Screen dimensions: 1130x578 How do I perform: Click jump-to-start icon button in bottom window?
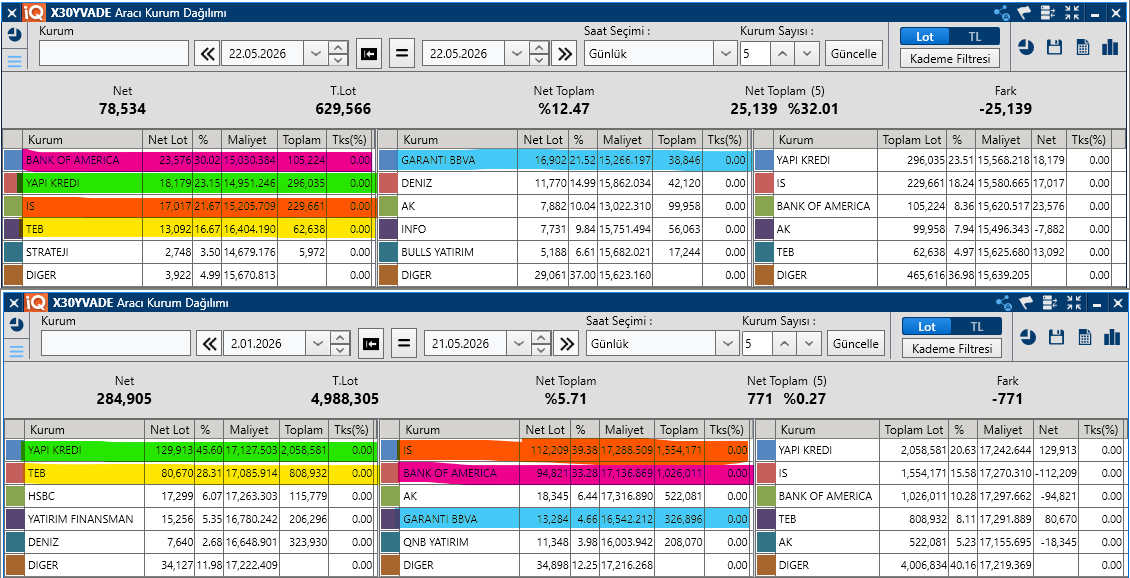coord(372,344)
